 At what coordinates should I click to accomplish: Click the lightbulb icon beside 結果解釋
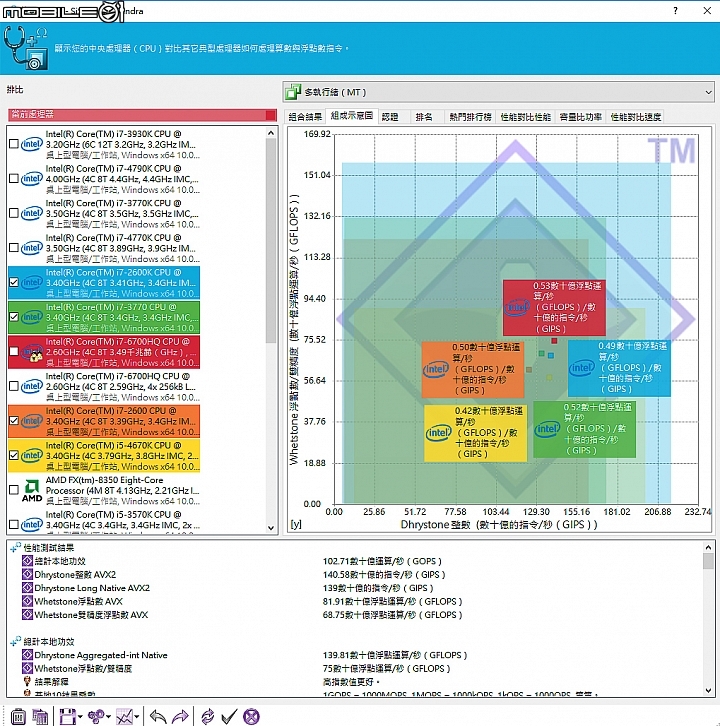pyautogui.click(x=27, y=682)
